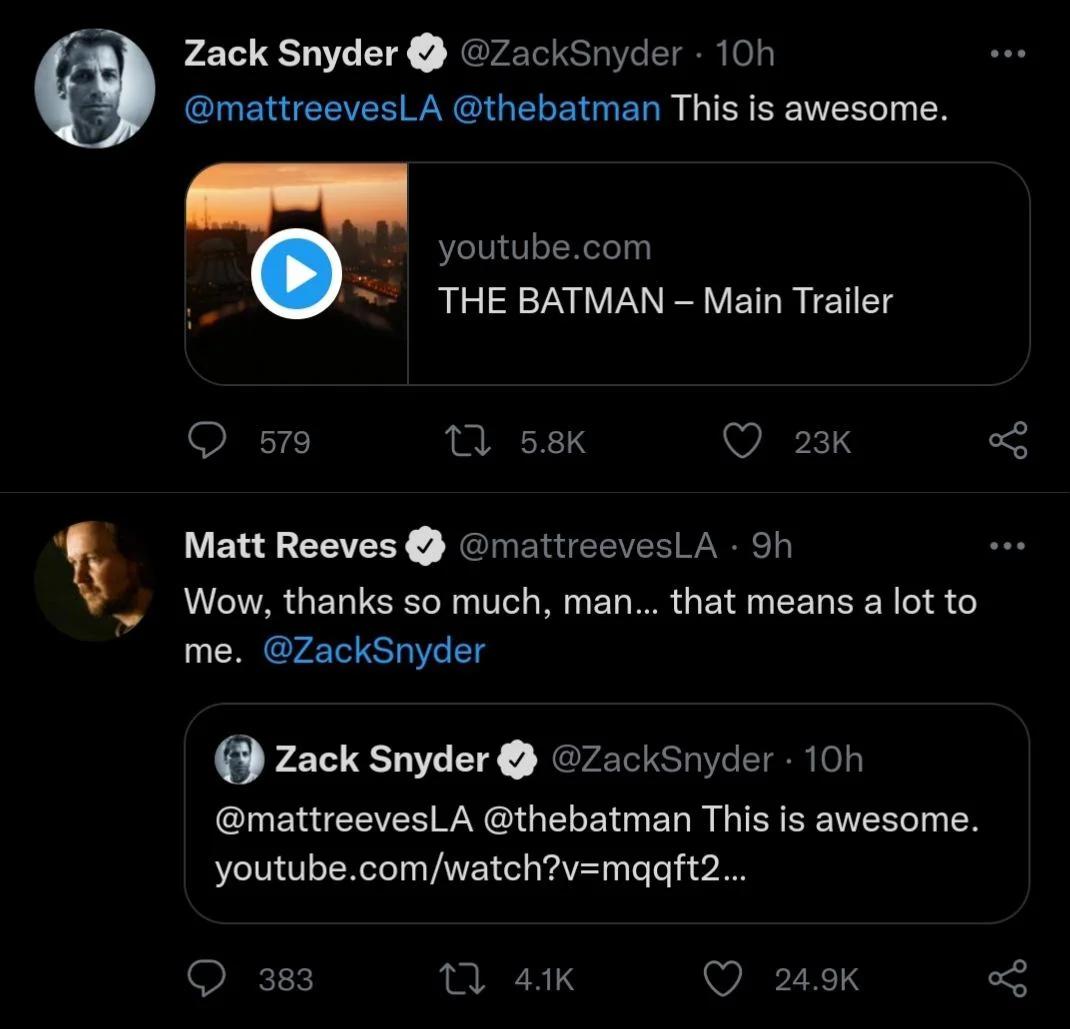Click the small avatar in the quoted tweet

(x=240, y=760)
